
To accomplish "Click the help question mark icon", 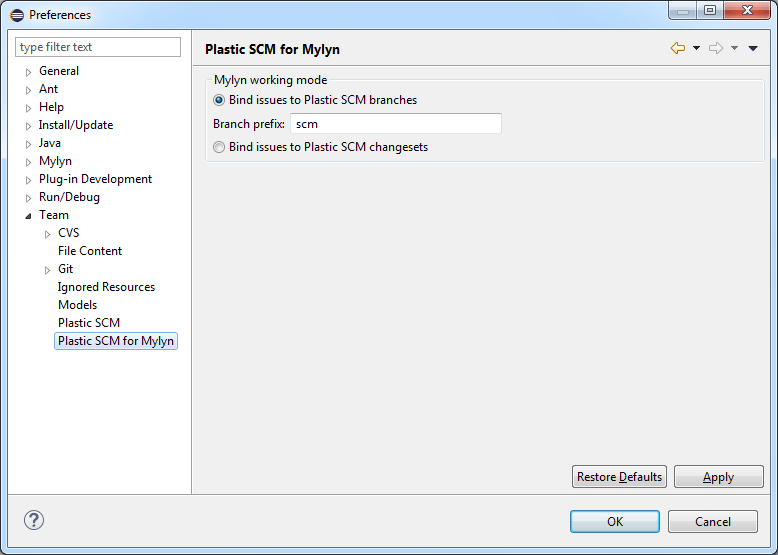I will point(34,520).
